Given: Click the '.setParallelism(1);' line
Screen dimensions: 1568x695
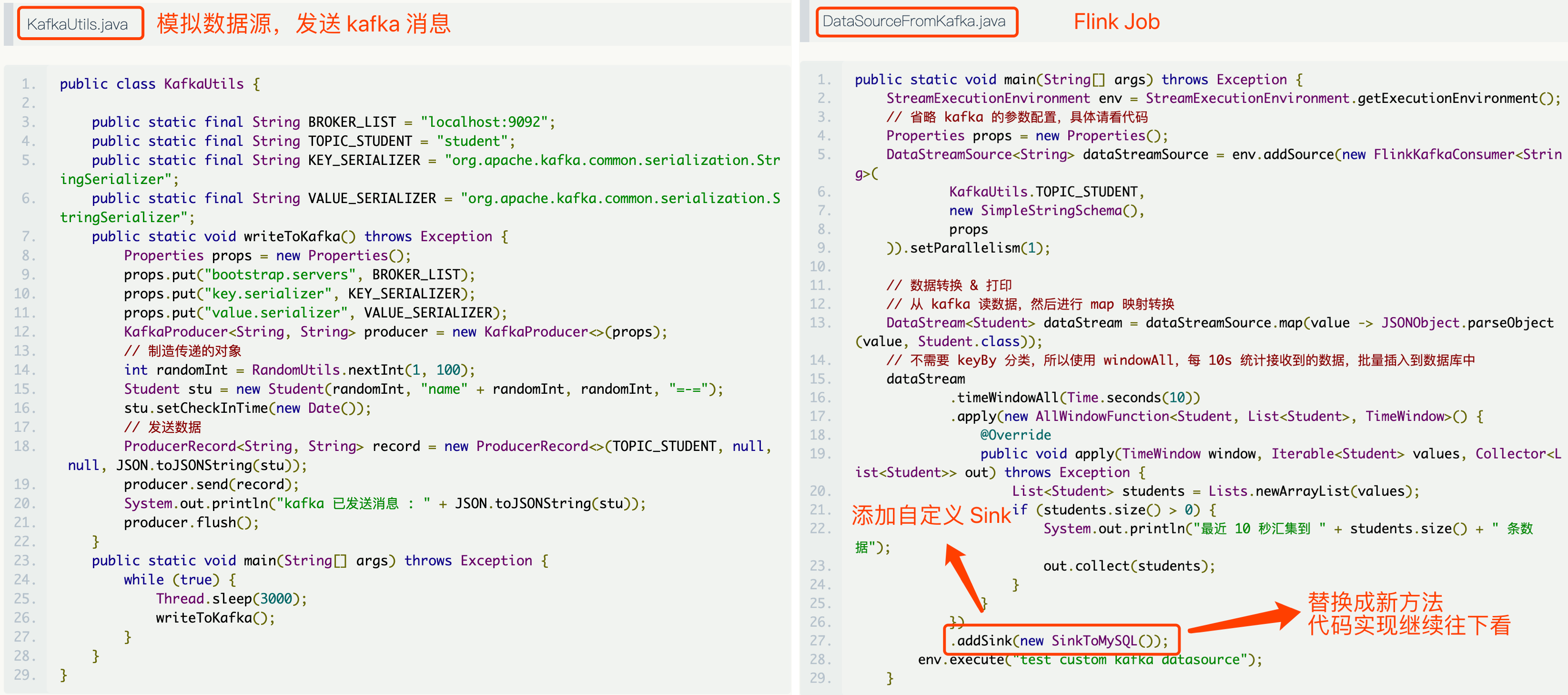Looking at the screenshot, I should [x=968, y=248].
